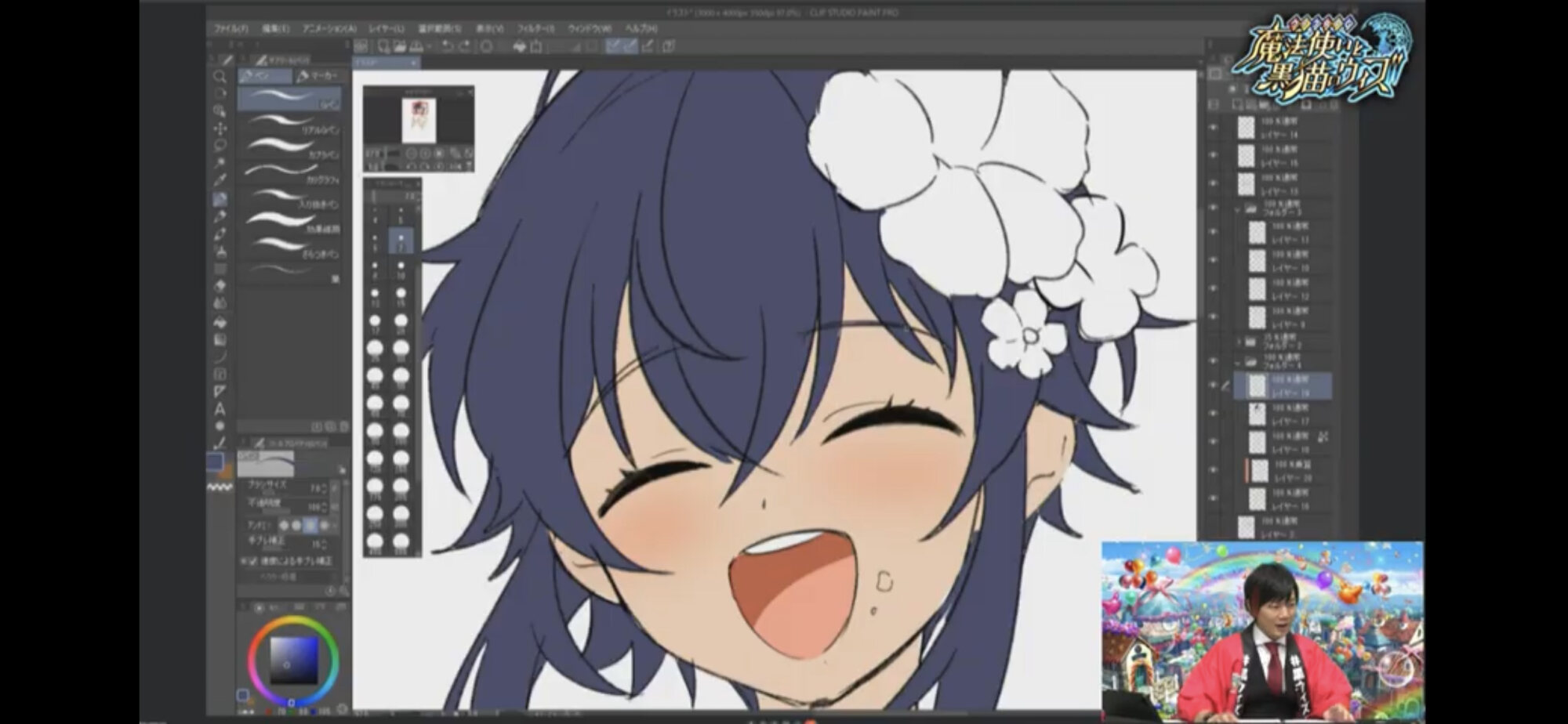Select the Balloon tool in toolbar
The image size is (1568, 724).
[220, 426]
